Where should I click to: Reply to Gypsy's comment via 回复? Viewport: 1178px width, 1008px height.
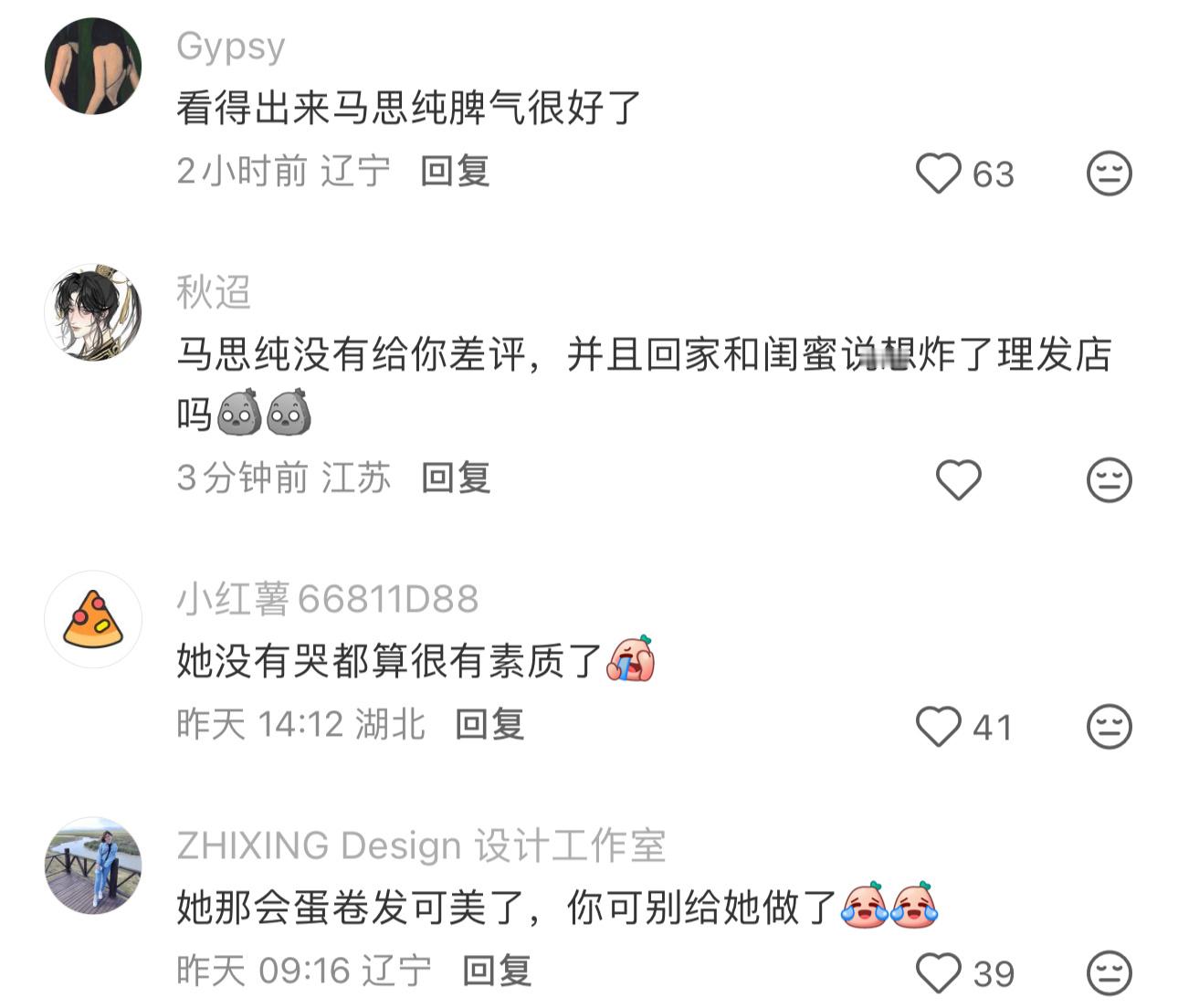tap(455, 171)
